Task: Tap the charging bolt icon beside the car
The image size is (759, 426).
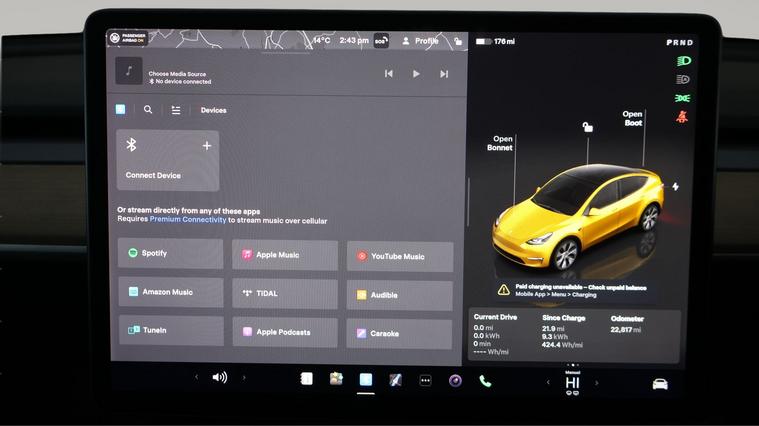Action: [676, 187]
